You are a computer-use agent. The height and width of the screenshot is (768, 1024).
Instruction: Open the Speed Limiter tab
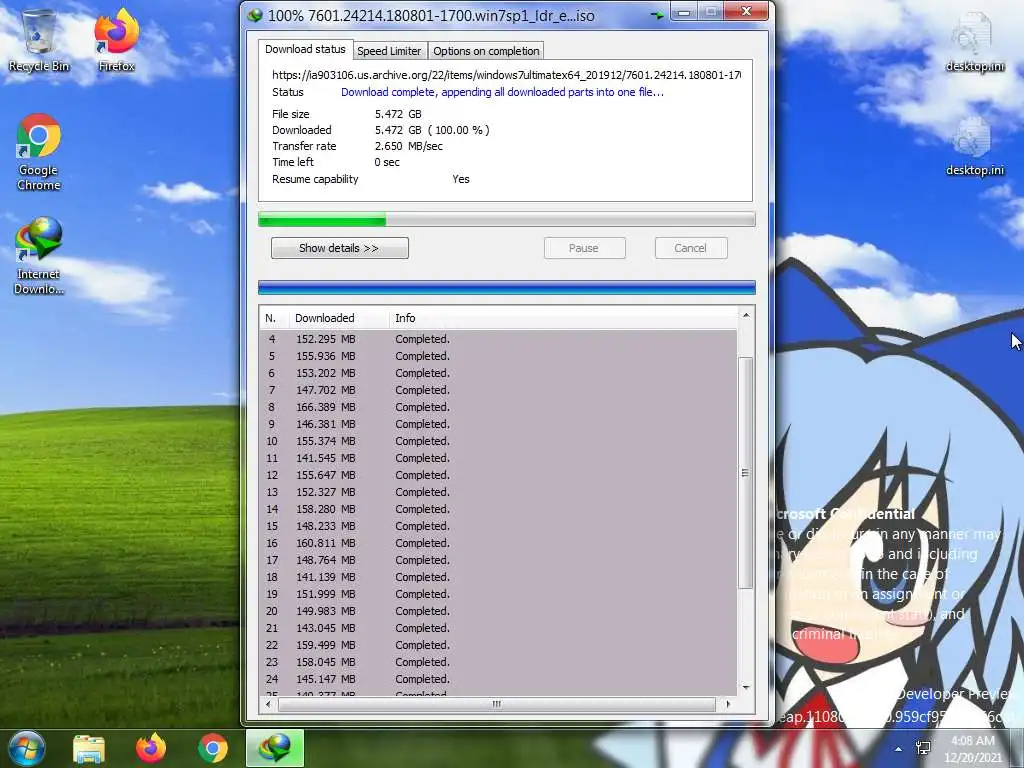389,51
